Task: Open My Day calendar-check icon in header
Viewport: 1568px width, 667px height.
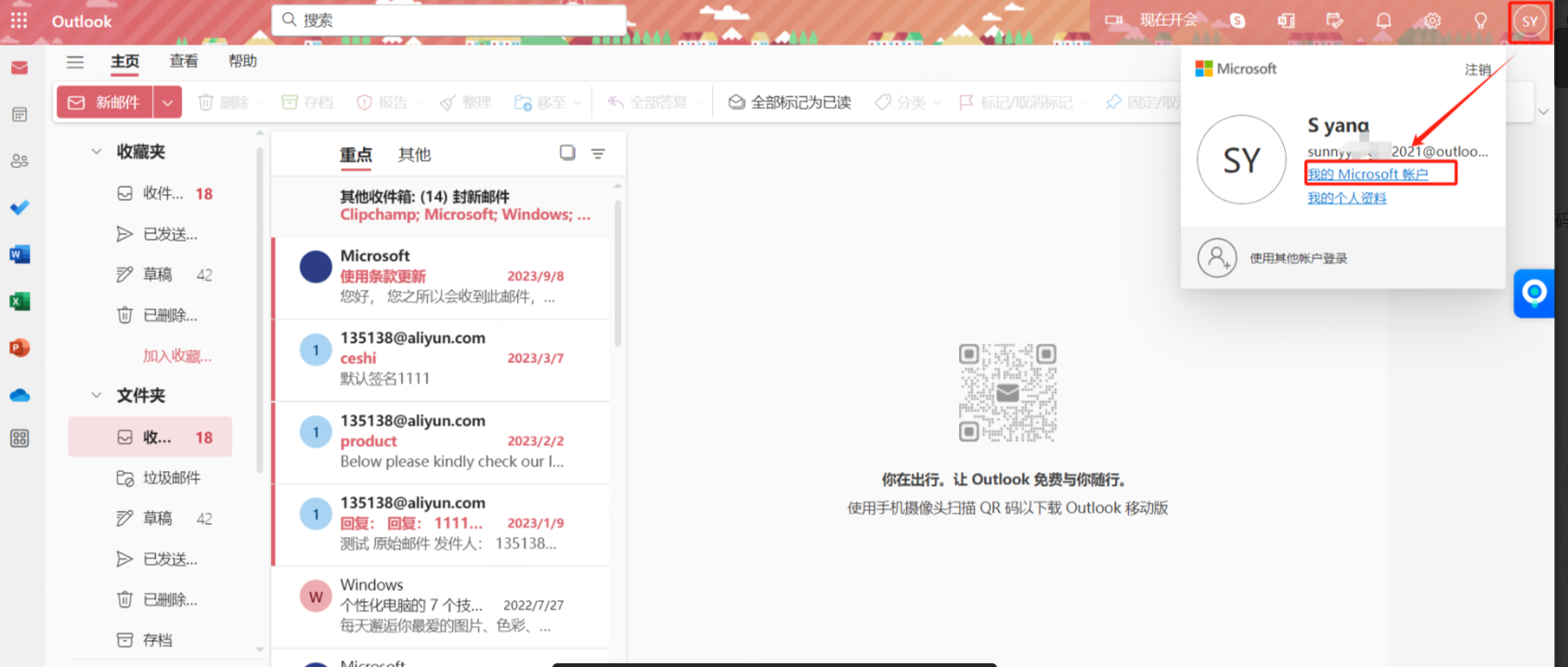Action: 1335,20
